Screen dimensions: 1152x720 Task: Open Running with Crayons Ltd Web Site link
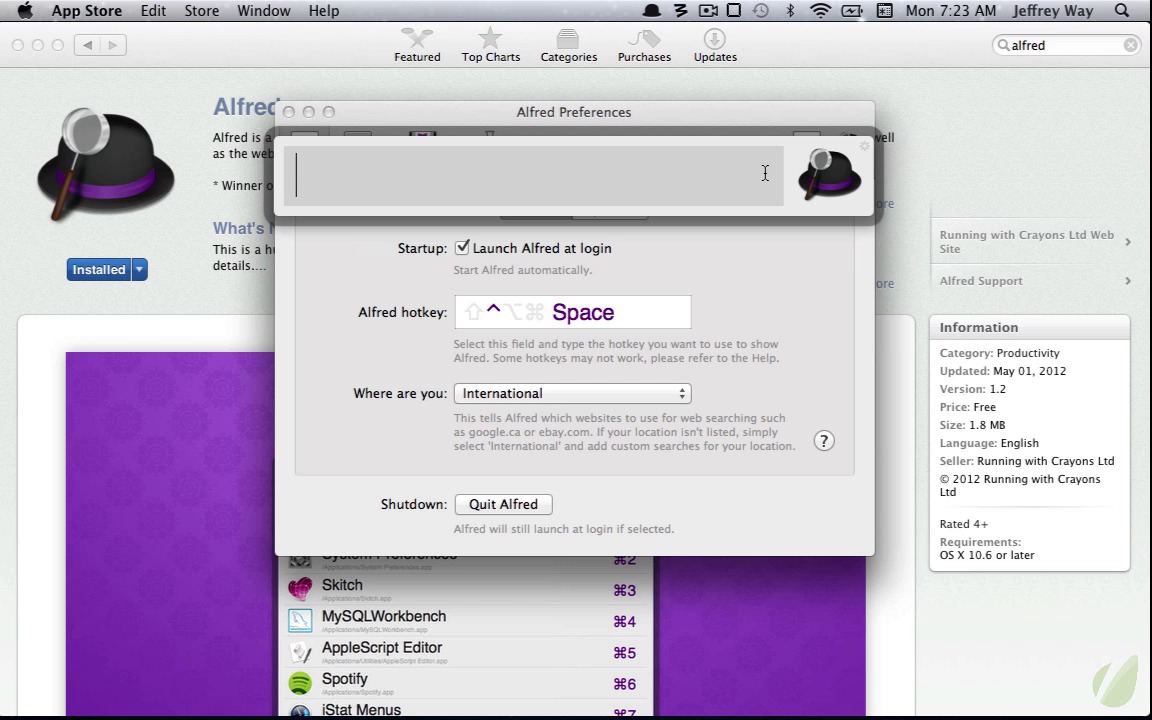tap(1034, 242)
